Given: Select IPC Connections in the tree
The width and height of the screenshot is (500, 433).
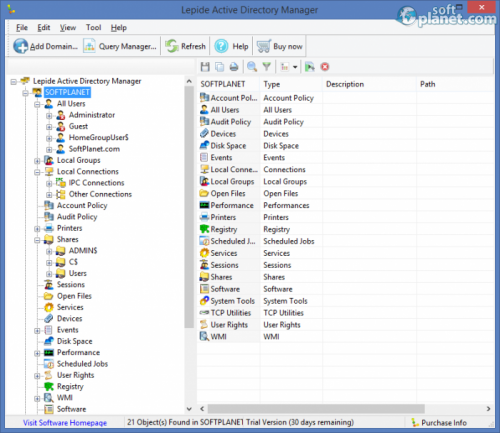Looking at the screenshot, I should (96, 183).
